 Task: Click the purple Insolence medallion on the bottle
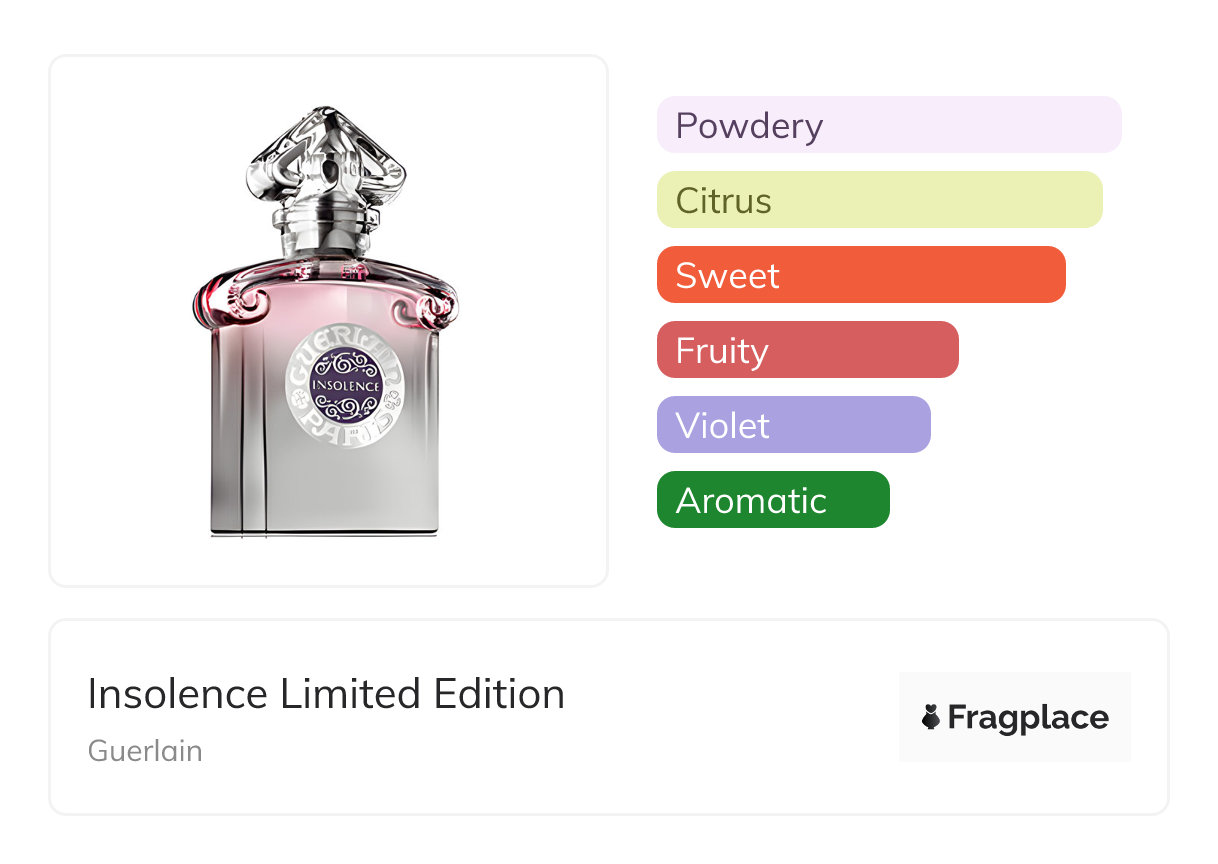click(346, 384)
